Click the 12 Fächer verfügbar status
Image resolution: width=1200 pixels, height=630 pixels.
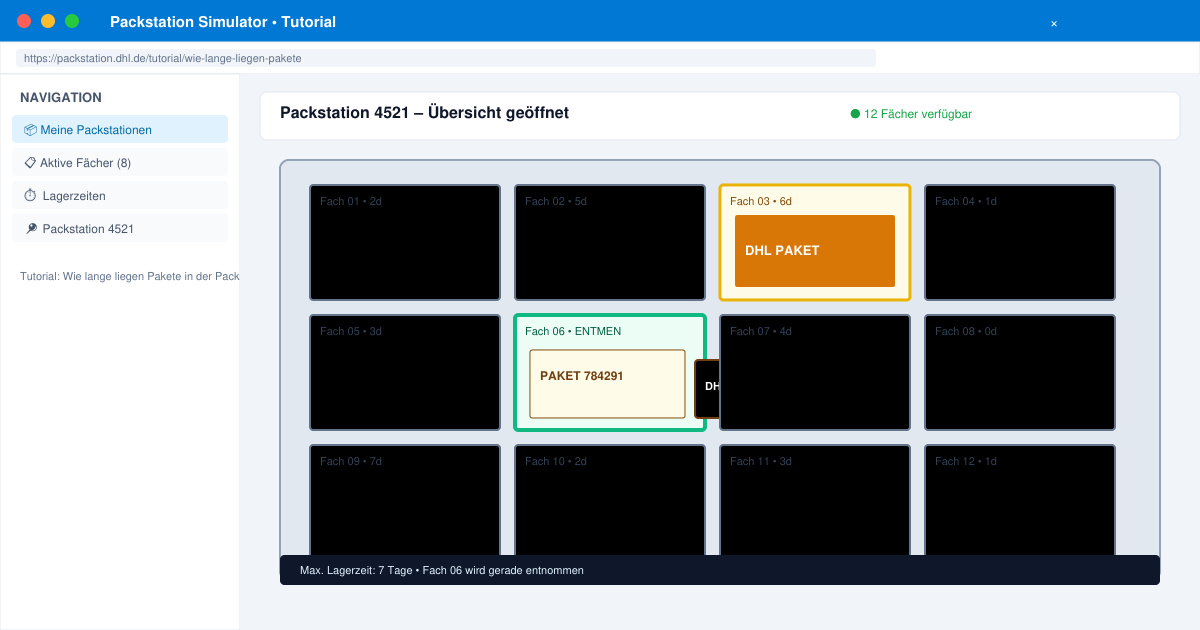click(911, 114)
